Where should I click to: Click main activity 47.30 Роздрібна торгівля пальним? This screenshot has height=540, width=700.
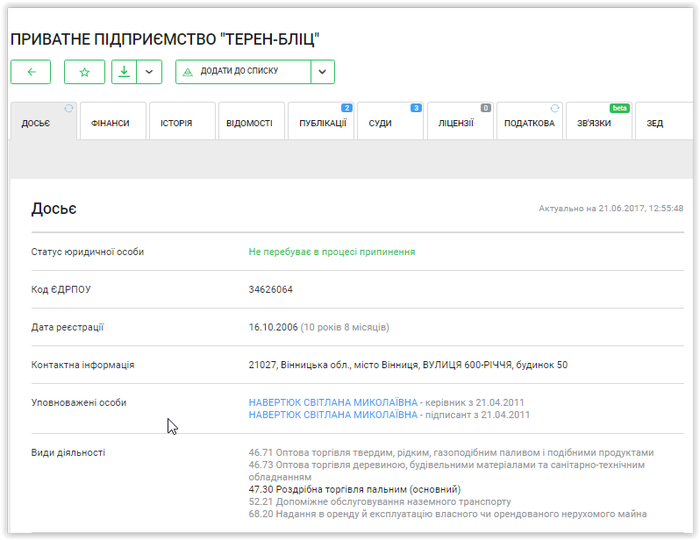[354, 490]
